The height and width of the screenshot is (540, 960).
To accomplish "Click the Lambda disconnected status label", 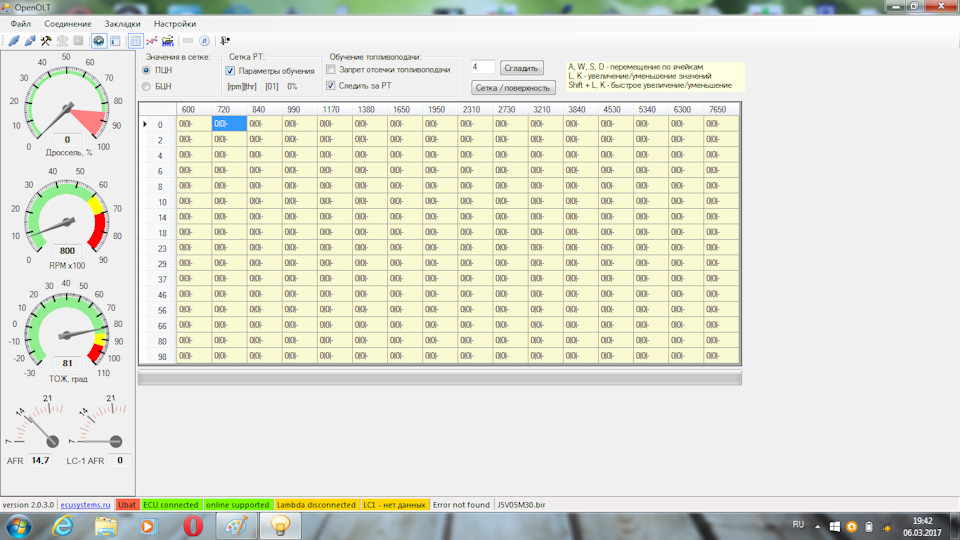I will pyautogui.click(x=316, y=505).
